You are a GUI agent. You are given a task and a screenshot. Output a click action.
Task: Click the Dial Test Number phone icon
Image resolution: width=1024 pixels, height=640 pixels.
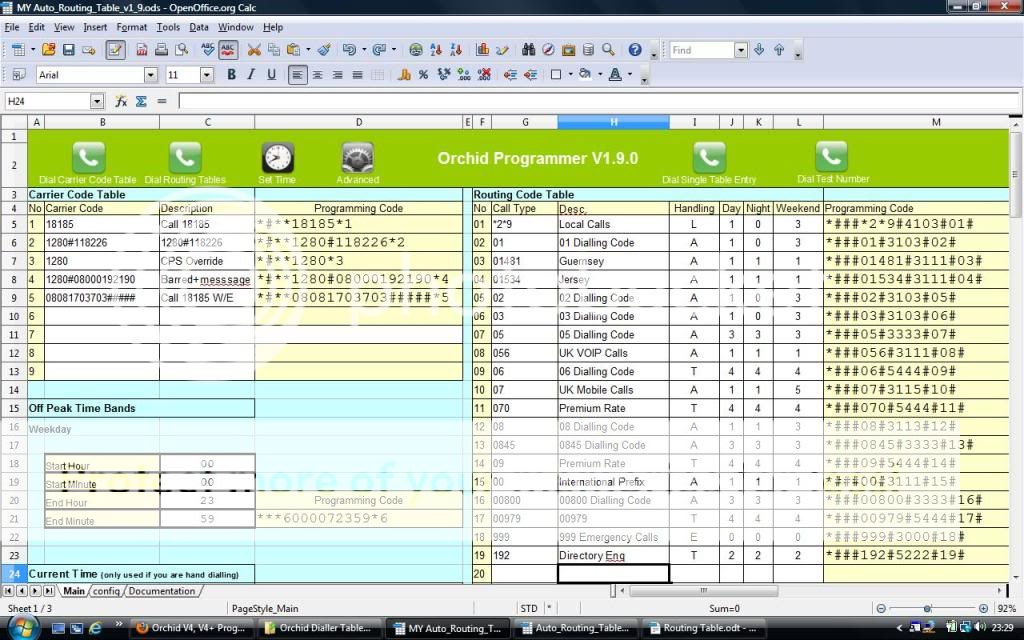click(831, 157)
